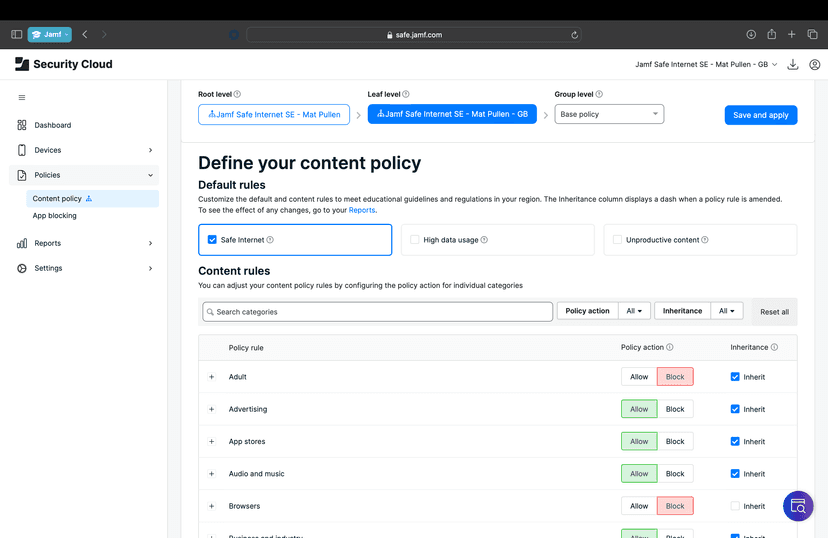The height and width of the screenshot is (538, 828).
Task: Open the floating help search bubble
Action: click(798, 506)
